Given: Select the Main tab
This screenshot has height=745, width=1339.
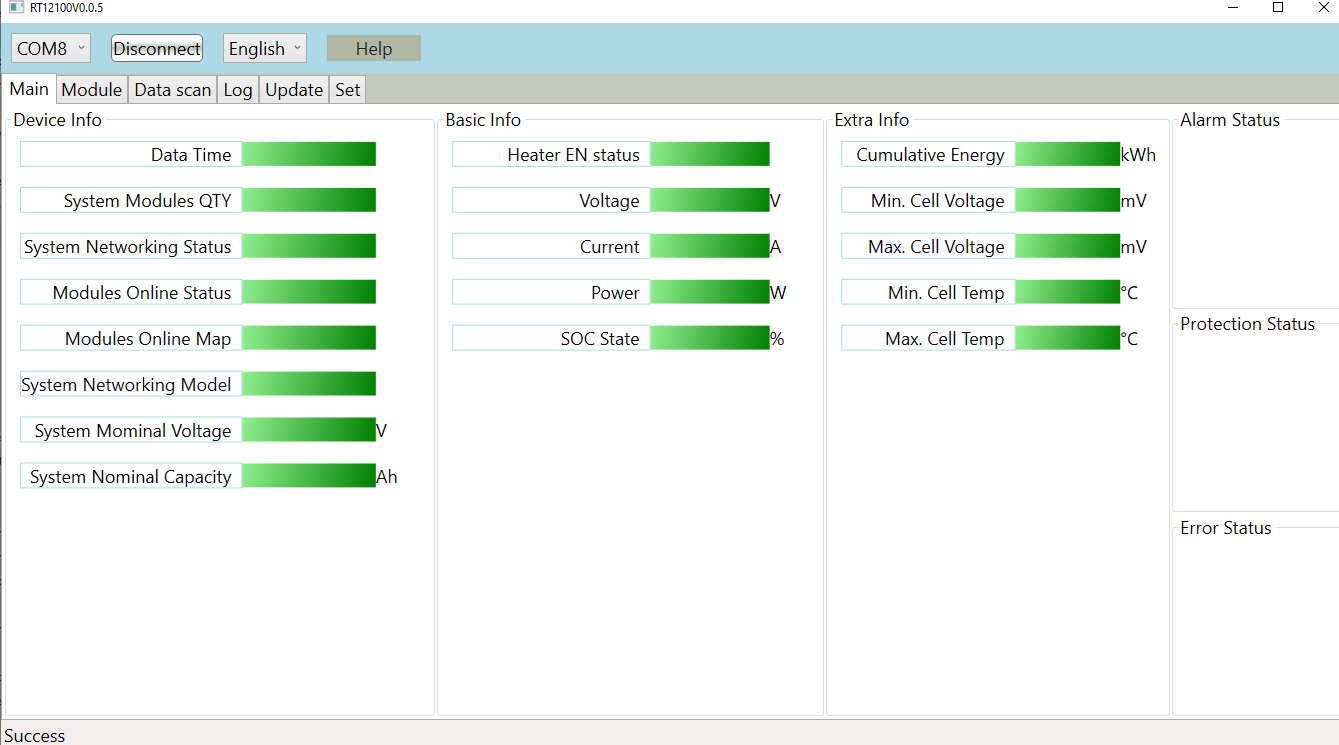Looking at the screenshot, I should pos(29,89).
